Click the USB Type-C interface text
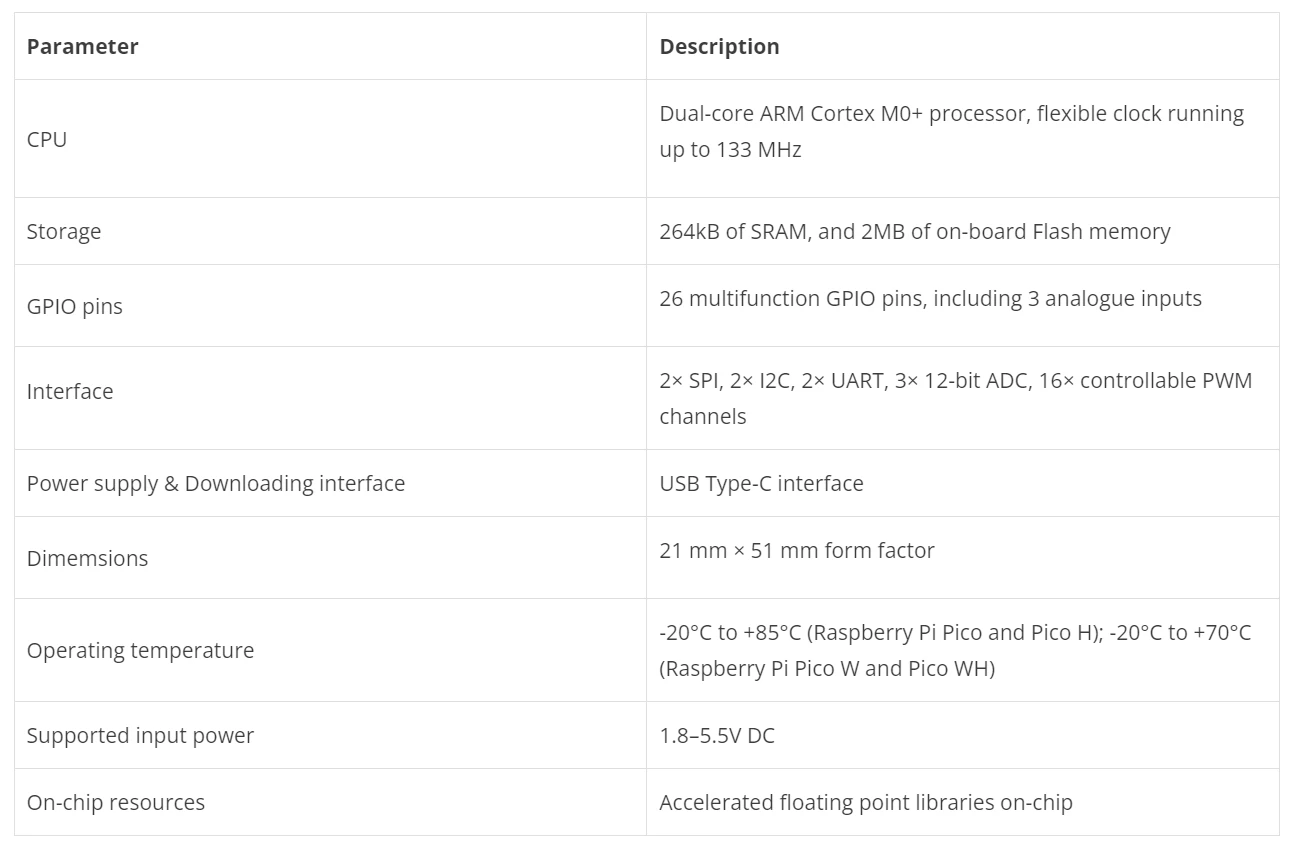1291x847 pixels. click(x=761, y=484)
